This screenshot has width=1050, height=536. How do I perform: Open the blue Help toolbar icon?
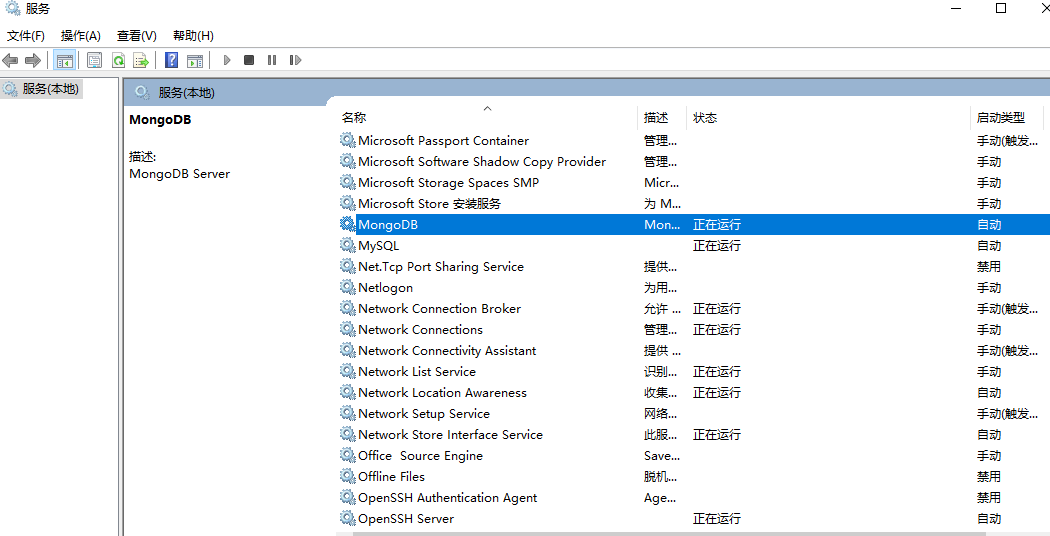tap(171, 60)
